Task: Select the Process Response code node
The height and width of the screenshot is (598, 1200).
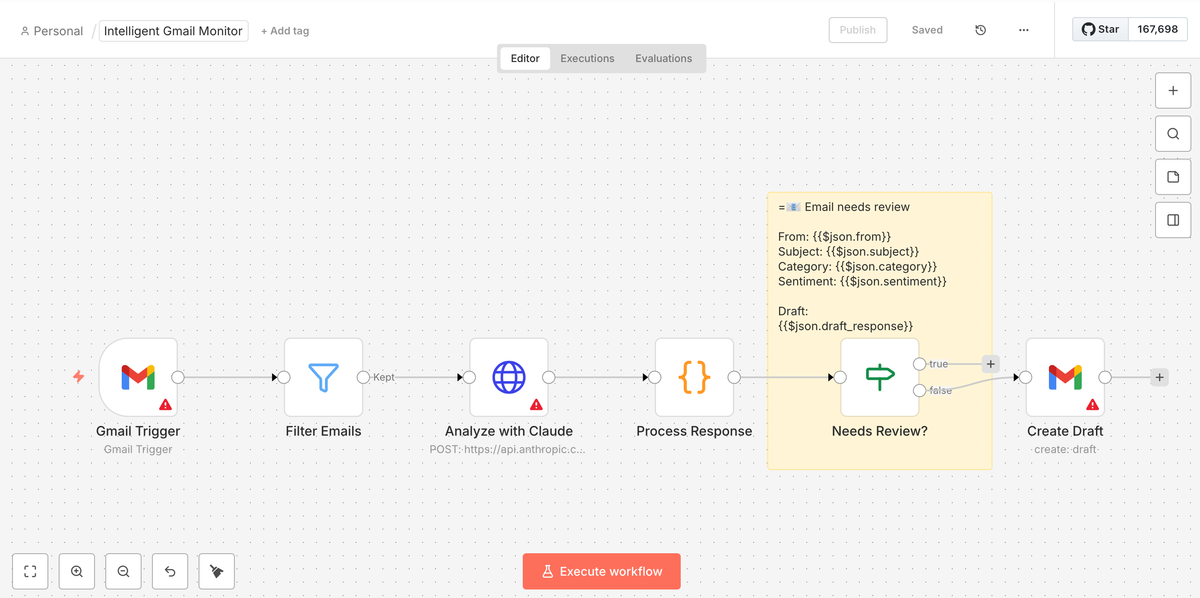Action: pyautogui.click(x=694, y=377)
